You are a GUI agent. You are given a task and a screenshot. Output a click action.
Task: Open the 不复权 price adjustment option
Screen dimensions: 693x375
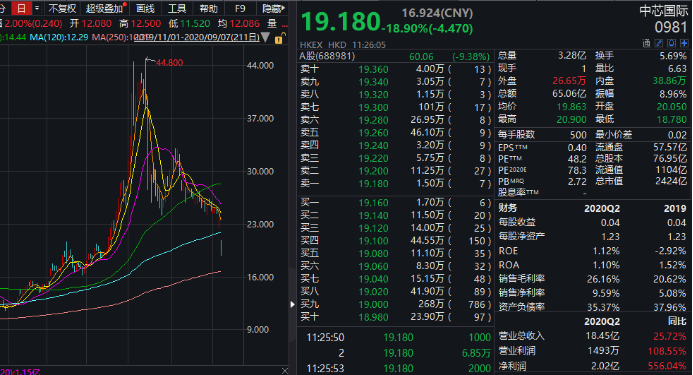coord(62,8)
